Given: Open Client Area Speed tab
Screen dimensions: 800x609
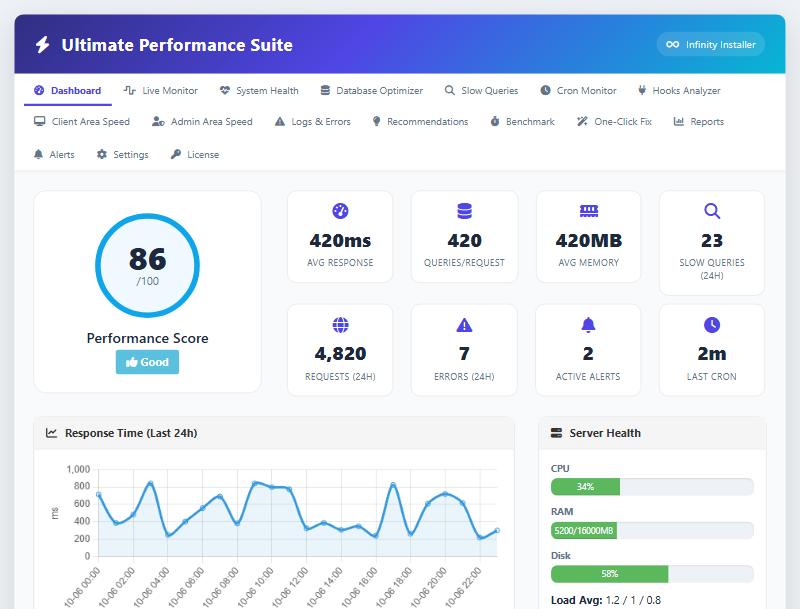Looking at the screenshot, I should [82, 122].
